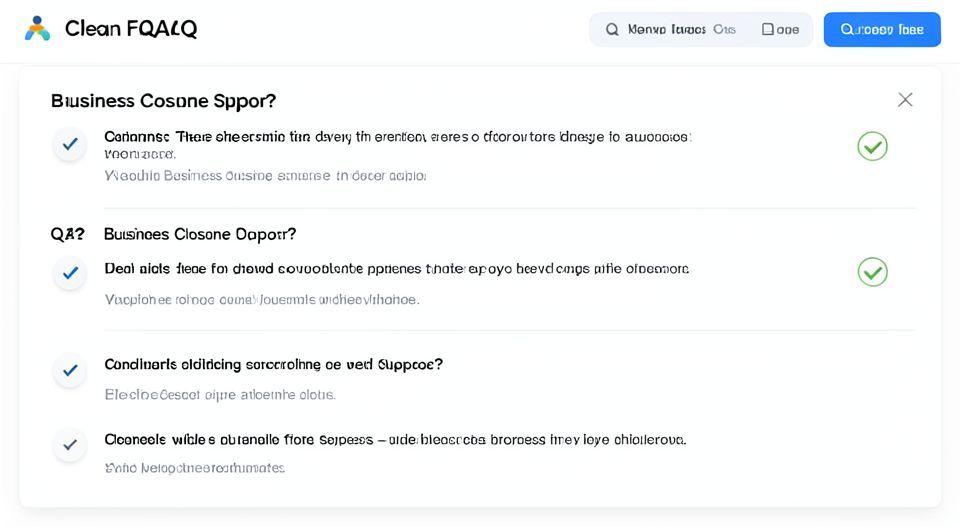
Task: Close the FAQ panel with the X
Action: 904,100
